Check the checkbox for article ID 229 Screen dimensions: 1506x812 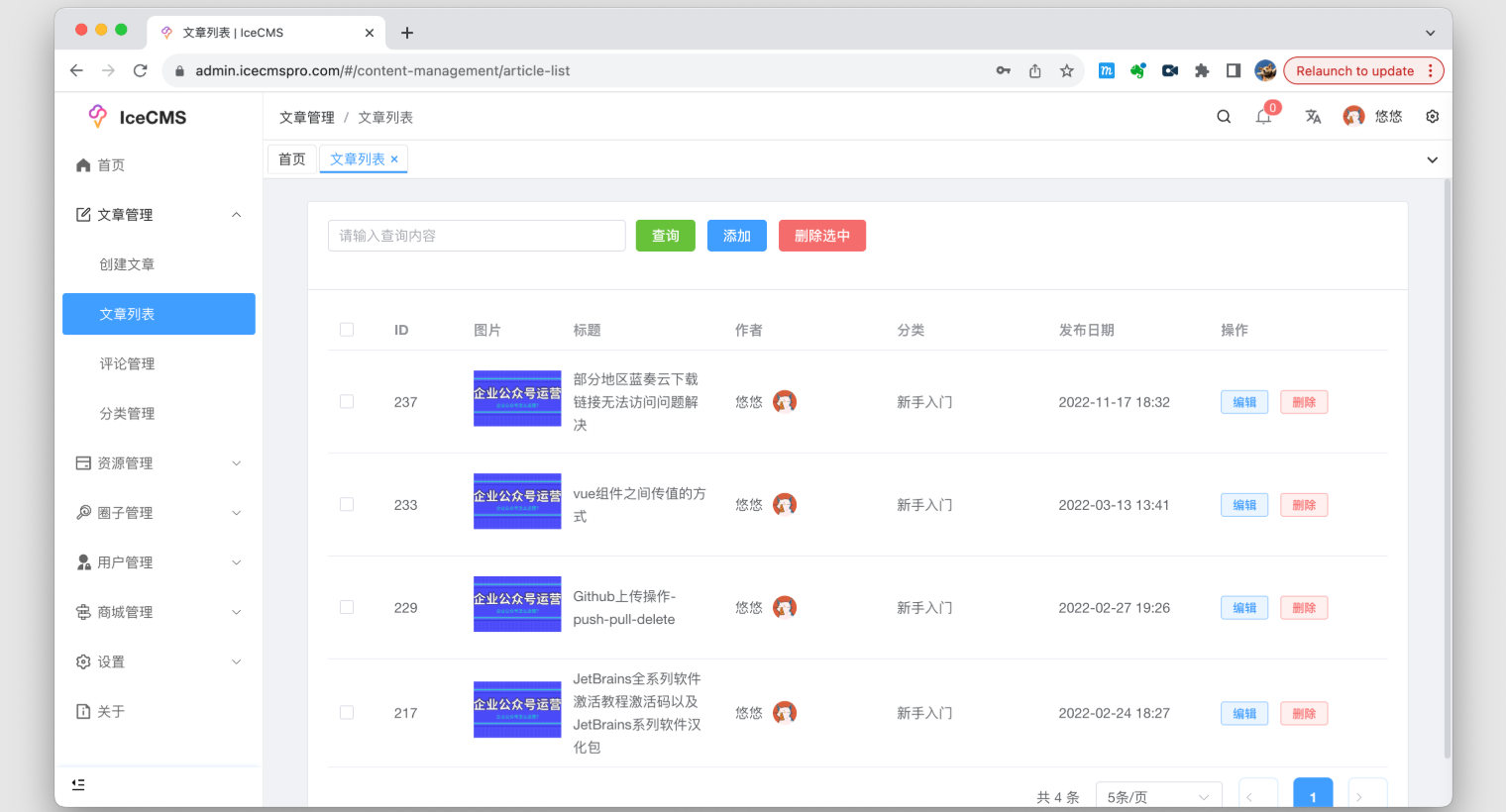coord(347,607)
